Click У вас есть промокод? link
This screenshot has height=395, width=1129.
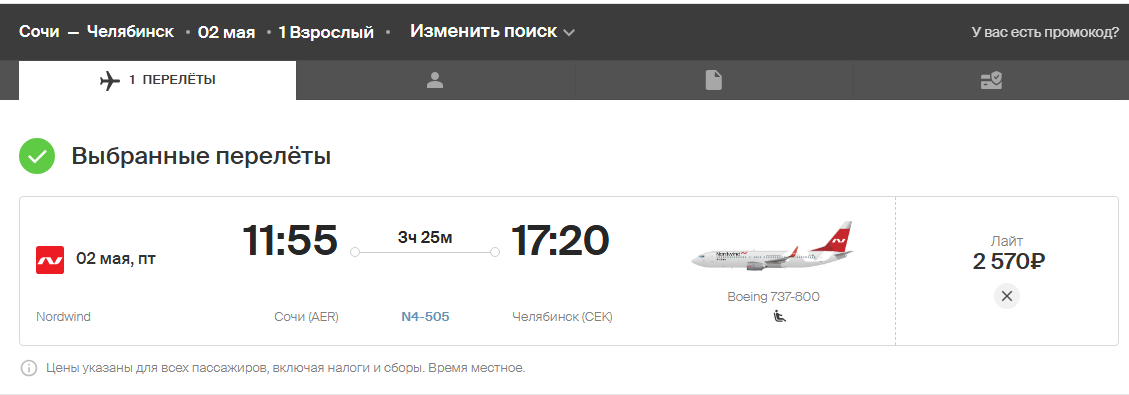(1045, 32)
